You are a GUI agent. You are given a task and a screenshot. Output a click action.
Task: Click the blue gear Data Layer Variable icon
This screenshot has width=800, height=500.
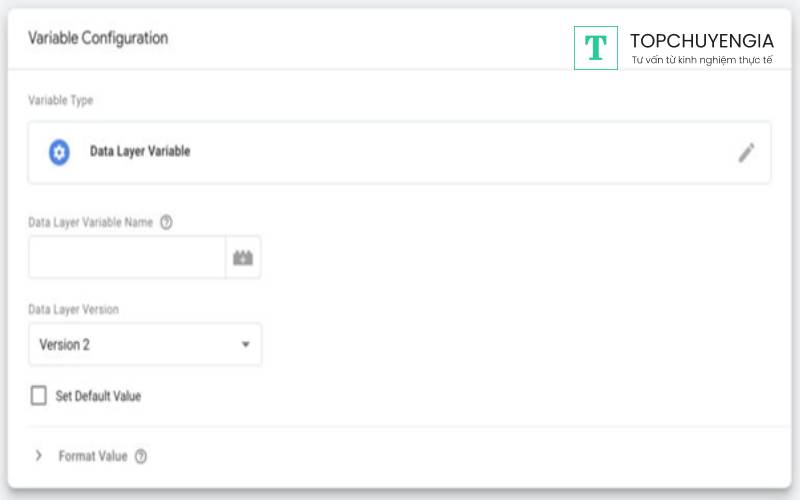pyautogui.click(x=59, y=153)
